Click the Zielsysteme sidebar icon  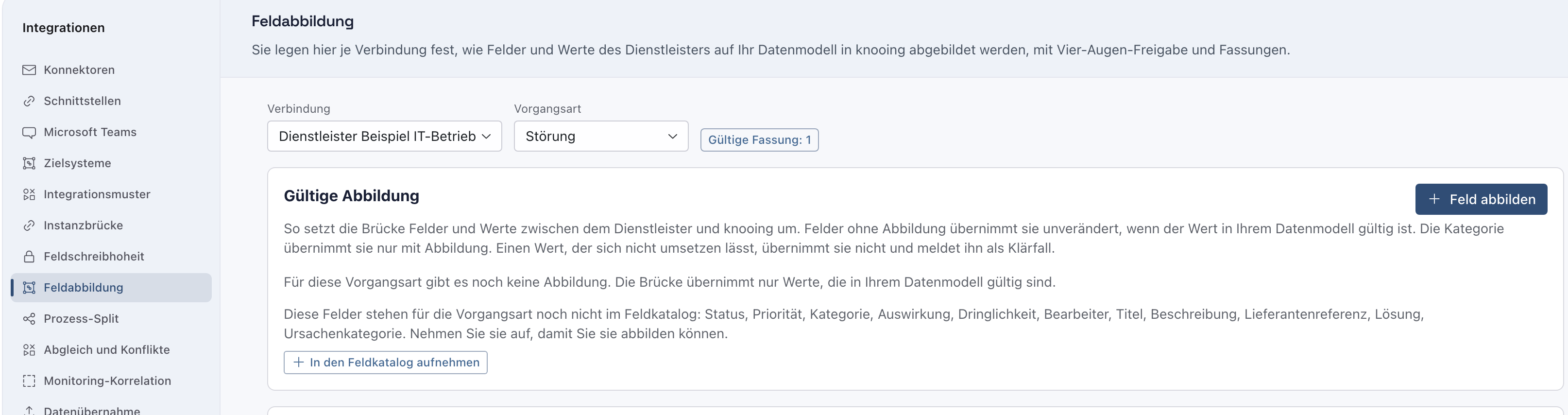click(29, 163)
